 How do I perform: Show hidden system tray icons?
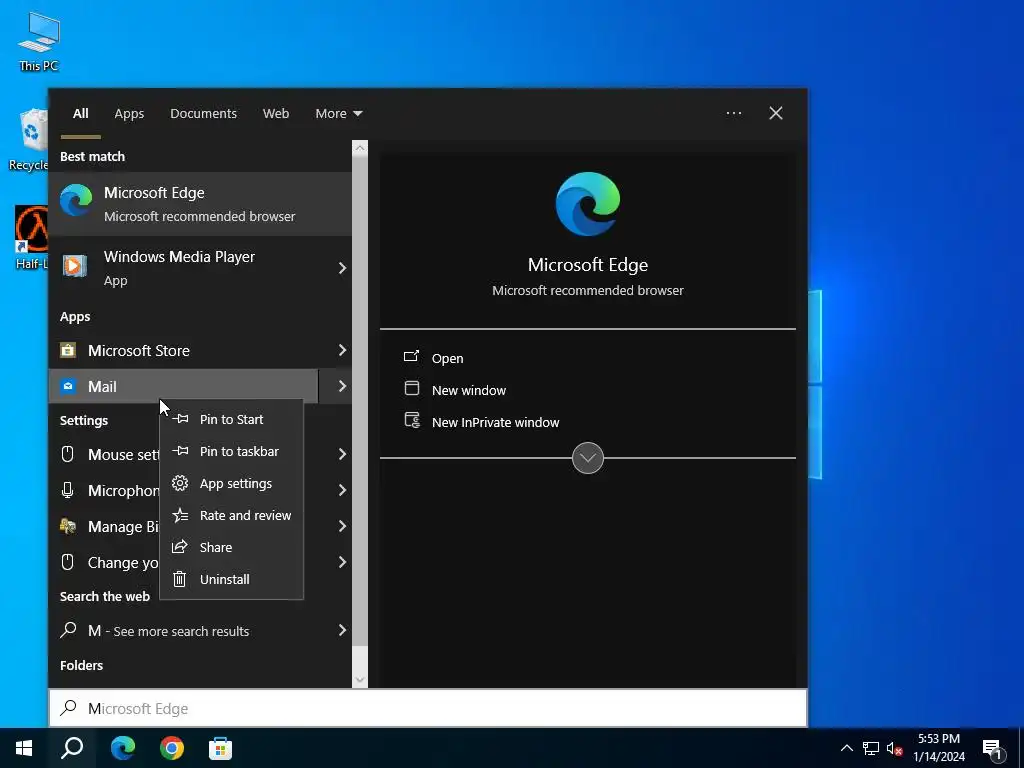tap(846, 748)
